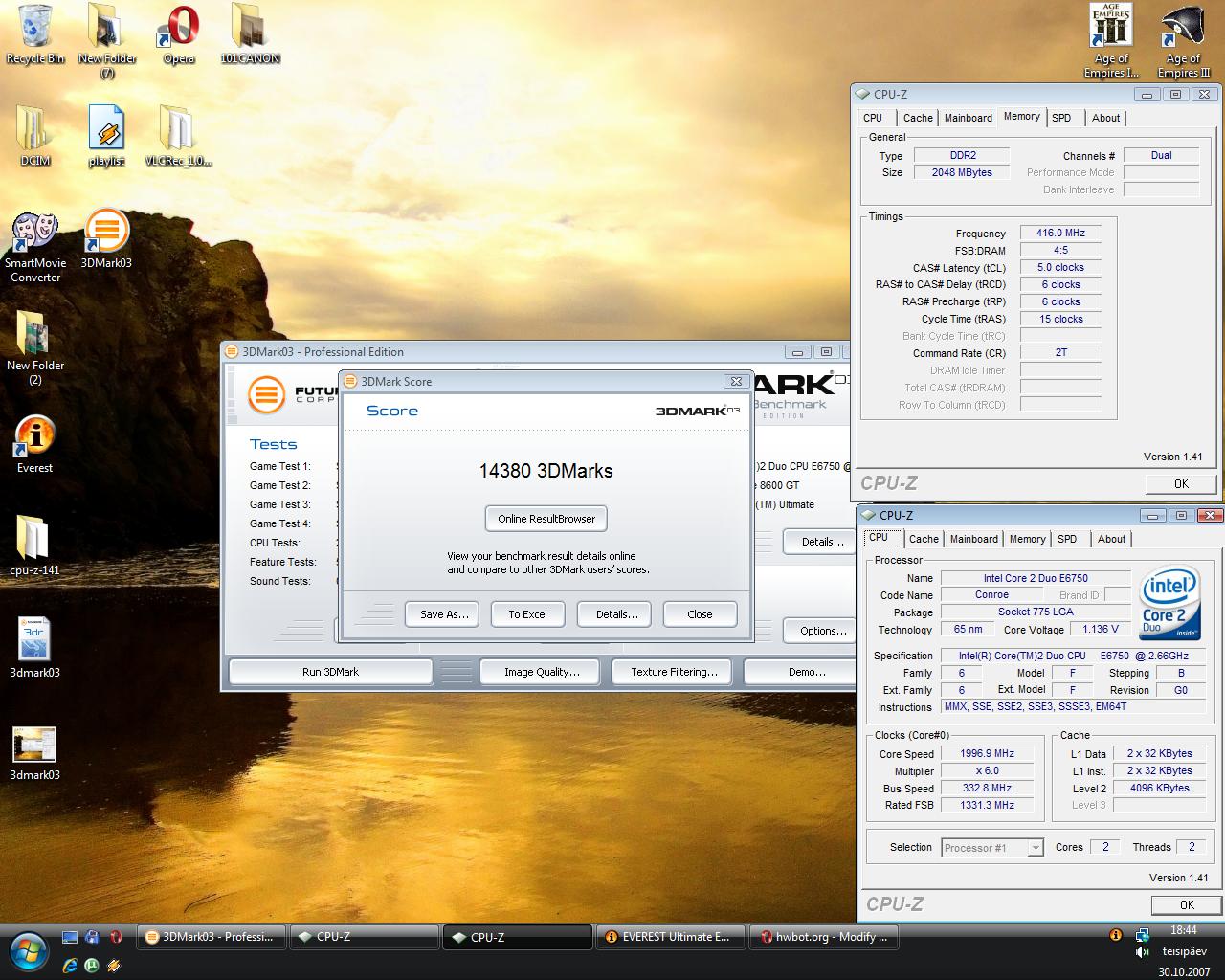Switch to CPU tab in upper CPU-Z
This screenshot has height=980, width=1225.
pos(873,118)
